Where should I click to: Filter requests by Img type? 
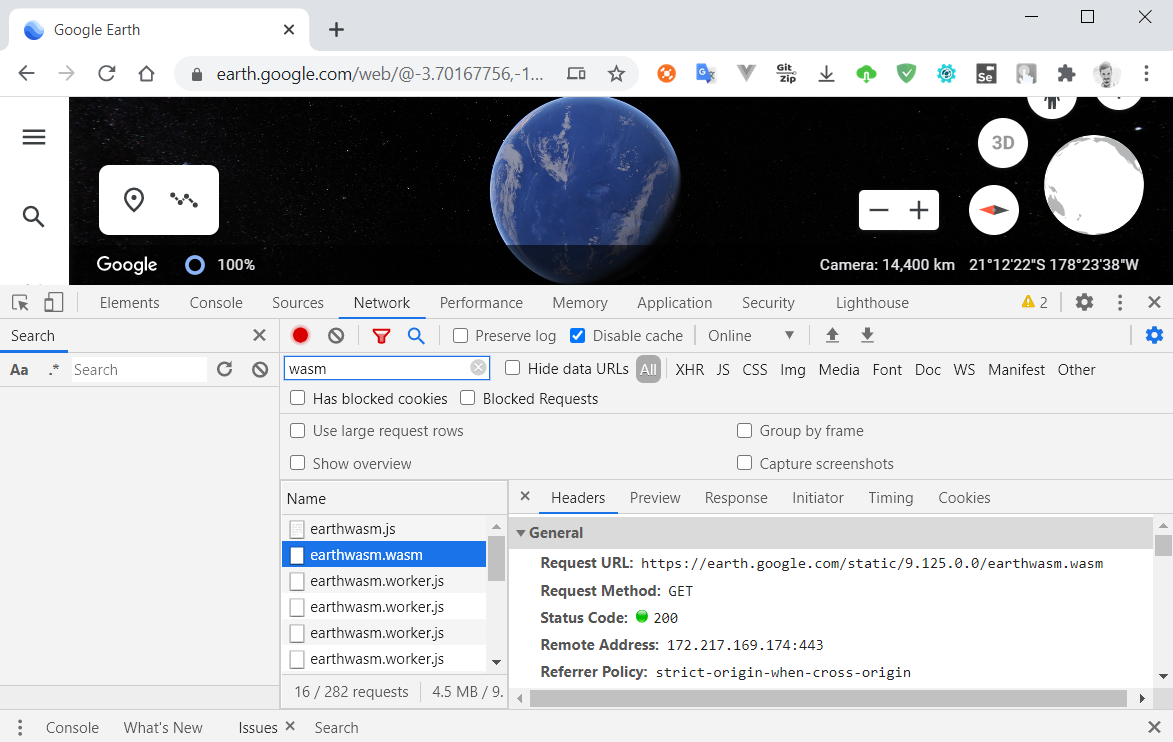[x=793, y=370]
